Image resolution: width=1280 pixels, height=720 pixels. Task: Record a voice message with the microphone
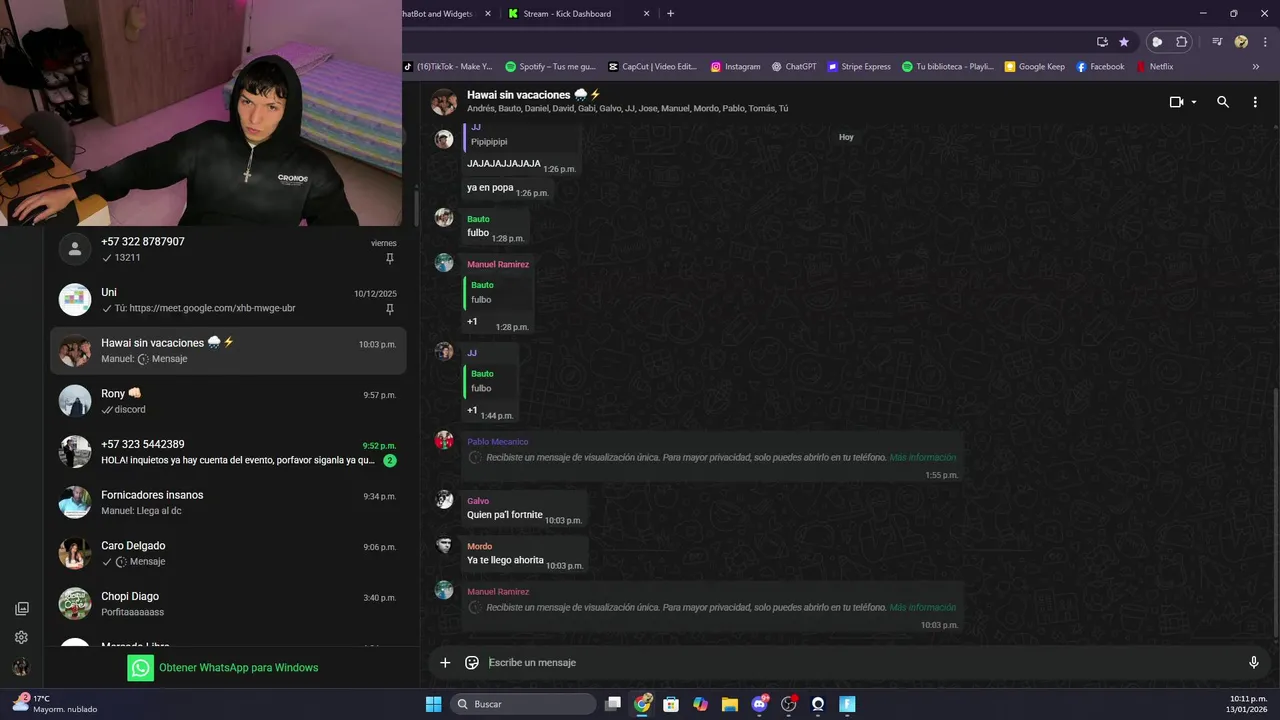(1253, 662)
